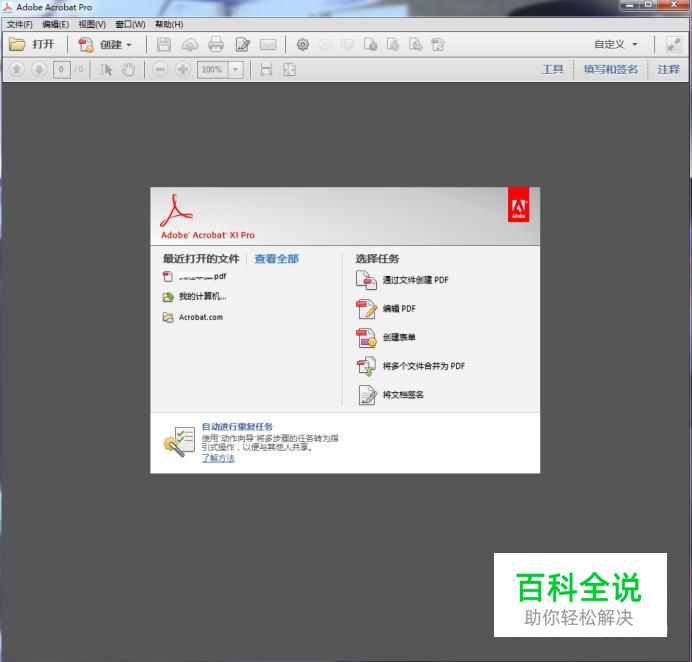
Task: Click the Save floppy disk icon
Action: click(164, 45)
